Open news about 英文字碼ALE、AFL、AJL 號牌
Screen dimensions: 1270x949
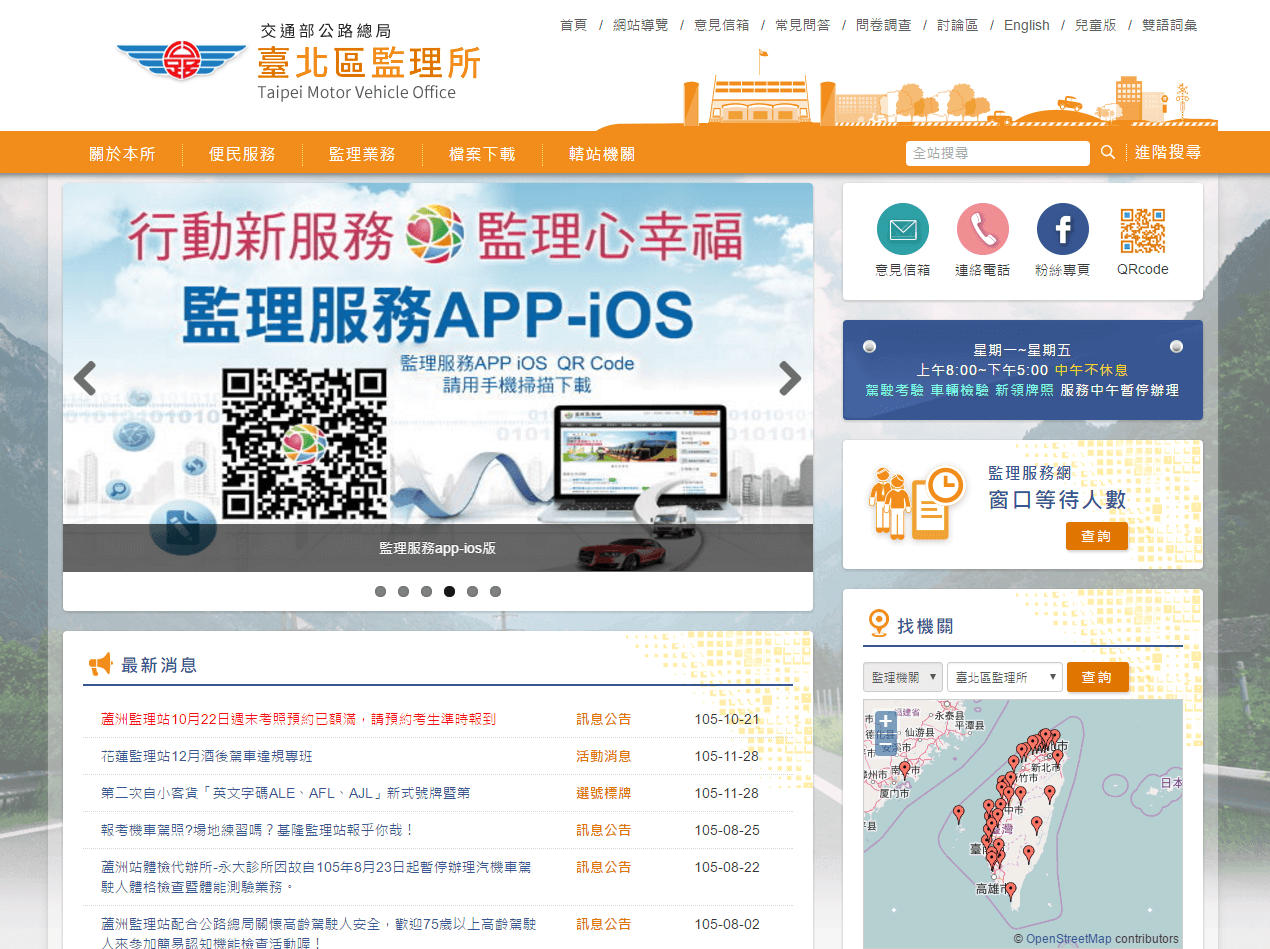pyautogui.click(x=286, y=793)
